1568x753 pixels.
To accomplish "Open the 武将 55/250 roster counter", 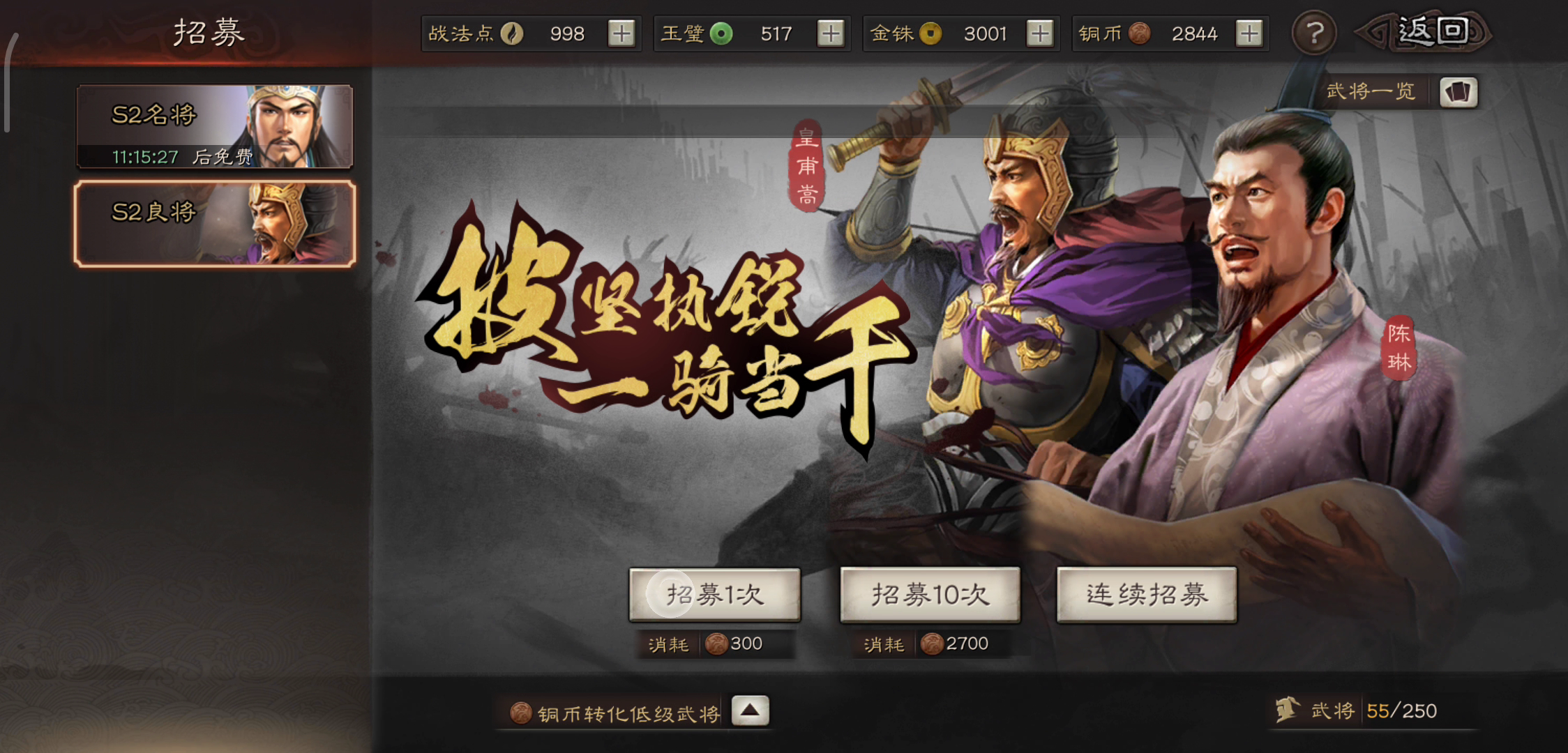I will 1357,711.
